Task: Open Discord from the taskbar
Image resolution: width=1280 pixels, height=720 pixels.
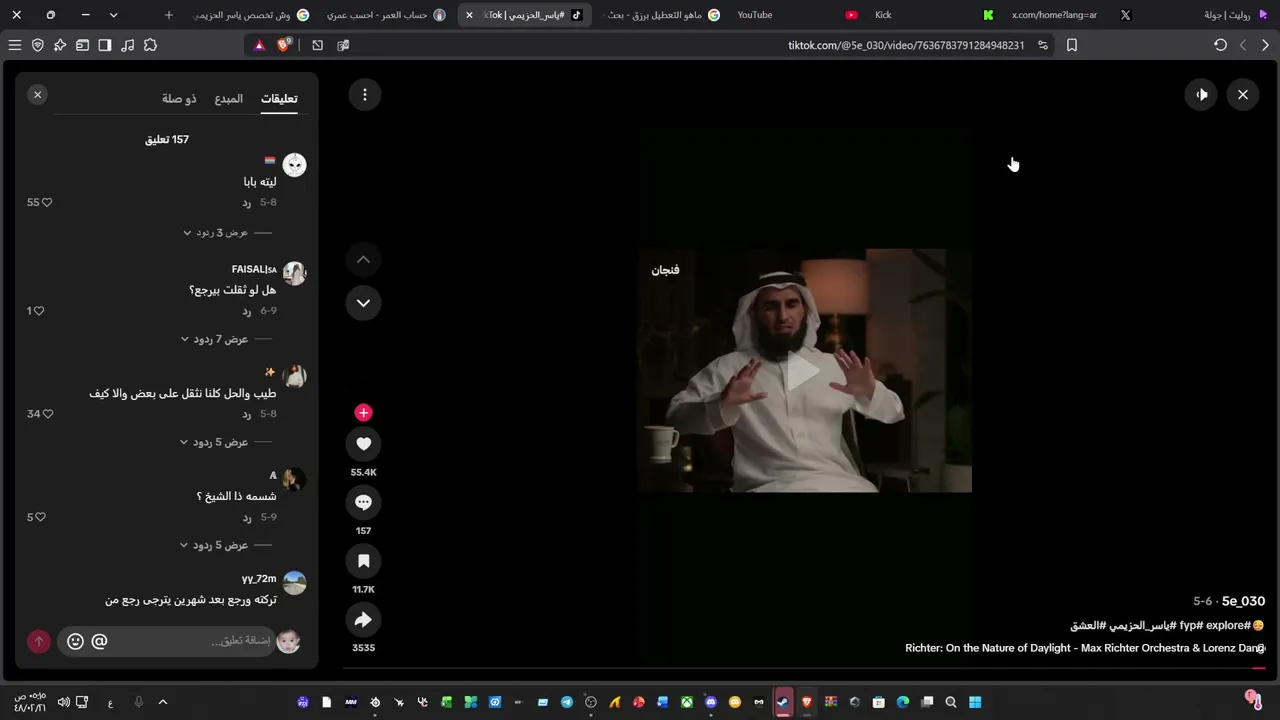Action: [711, 702]
